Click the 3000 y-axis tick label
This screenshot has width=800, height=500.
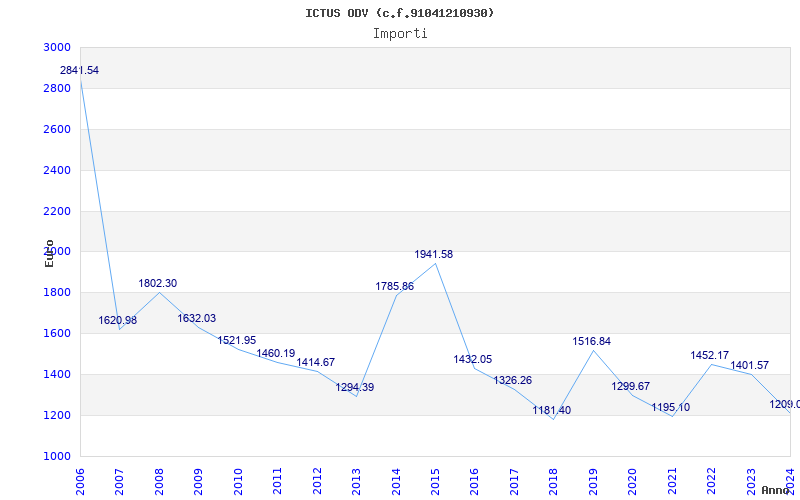tap(57, 47)
